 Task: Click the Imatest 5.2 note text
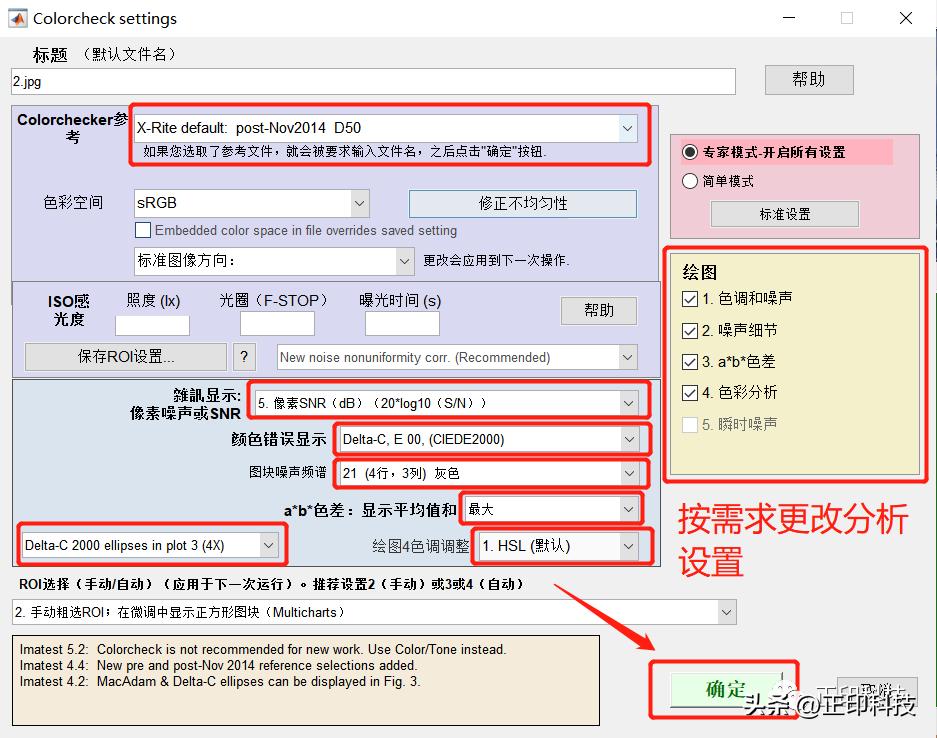pos(262,650)
